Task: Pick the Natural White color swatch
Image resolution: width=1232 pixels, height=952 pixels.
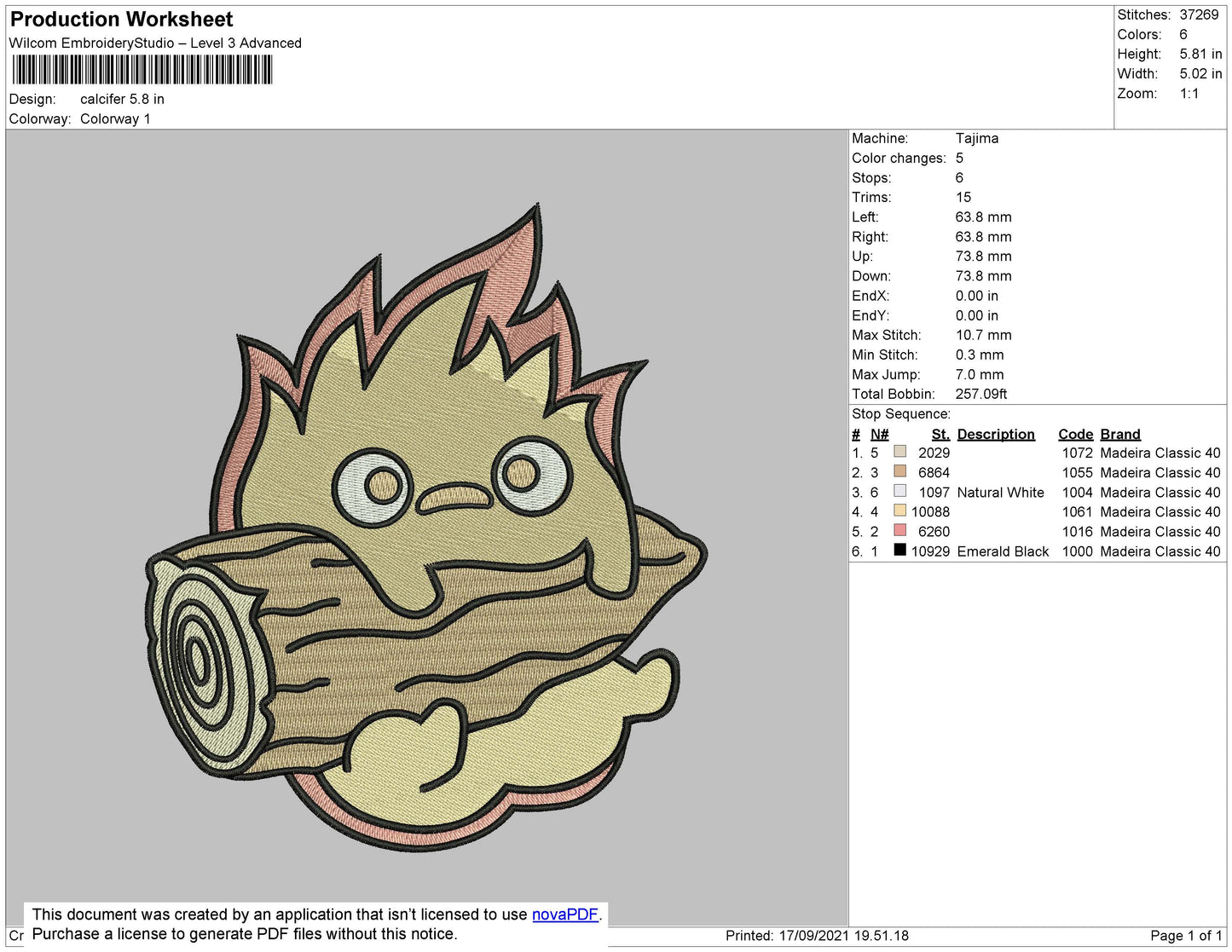Action: tap(899, 491)
